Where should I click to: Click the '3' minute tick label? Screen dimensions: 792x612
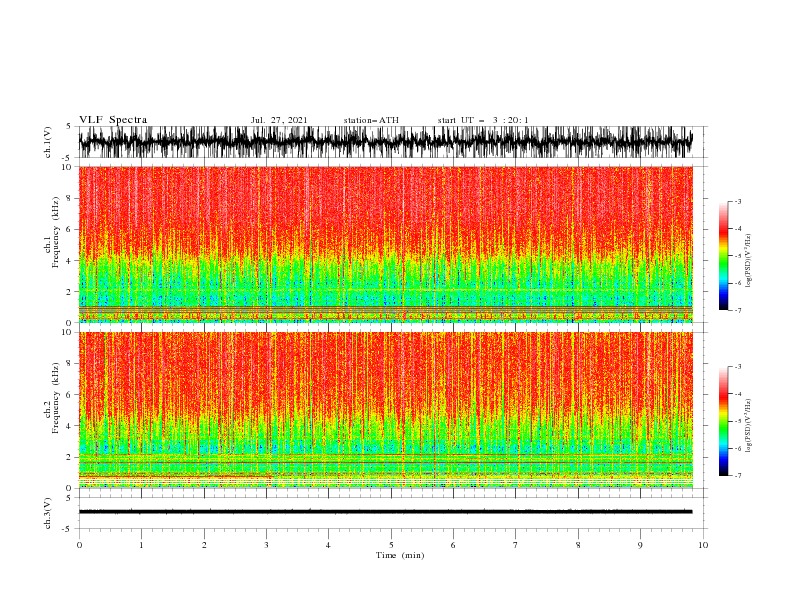point(266,545)
